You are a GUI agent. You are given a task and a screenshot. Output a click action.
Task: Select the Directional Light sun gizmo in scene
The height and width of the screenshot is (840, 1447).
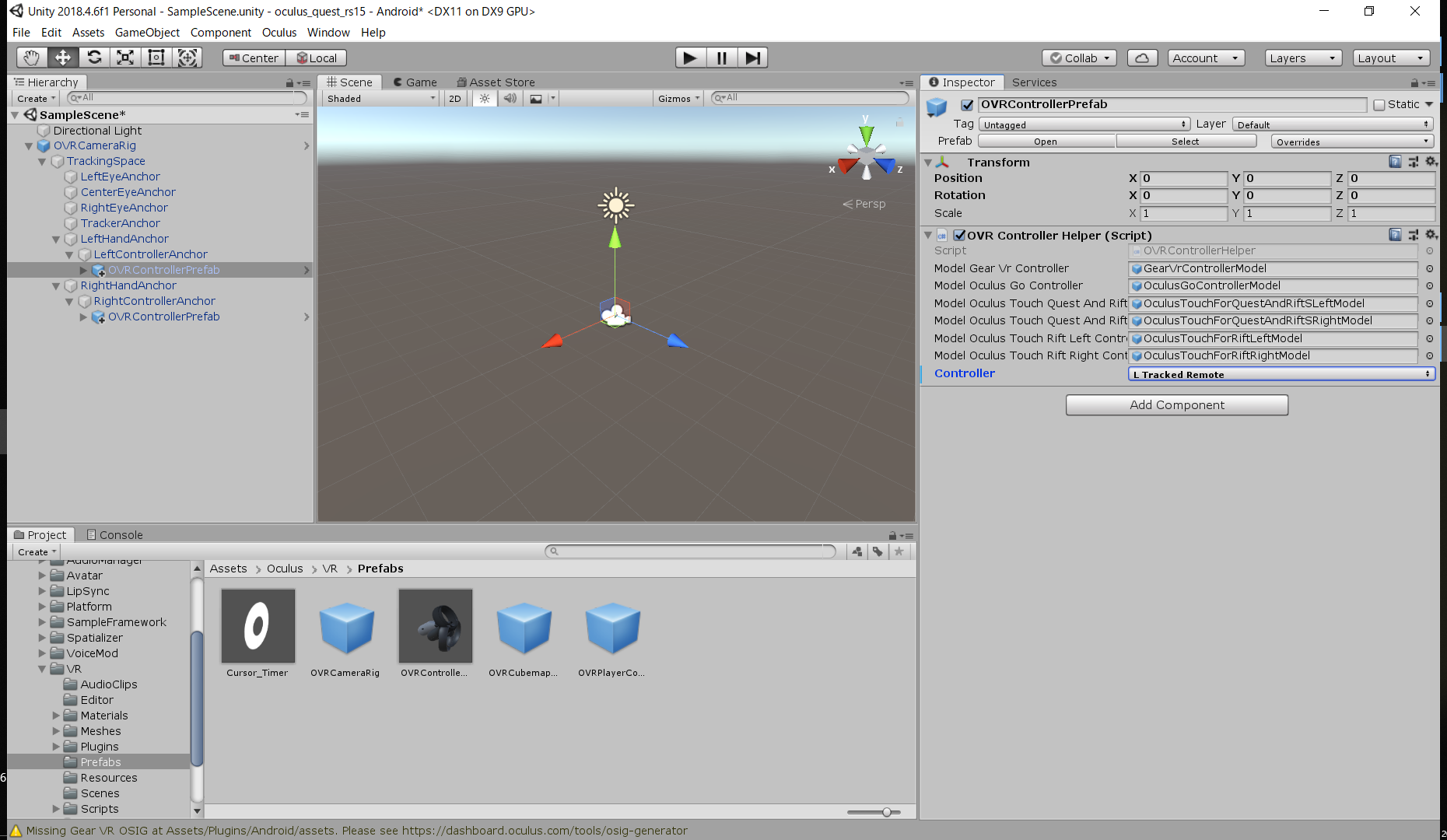click(x=616, y=205)
